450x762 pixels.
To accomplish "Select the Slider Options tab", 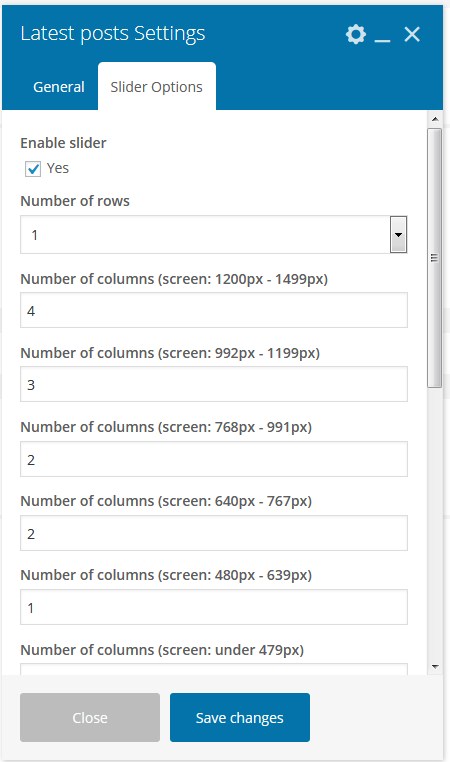I will [156, 87].
